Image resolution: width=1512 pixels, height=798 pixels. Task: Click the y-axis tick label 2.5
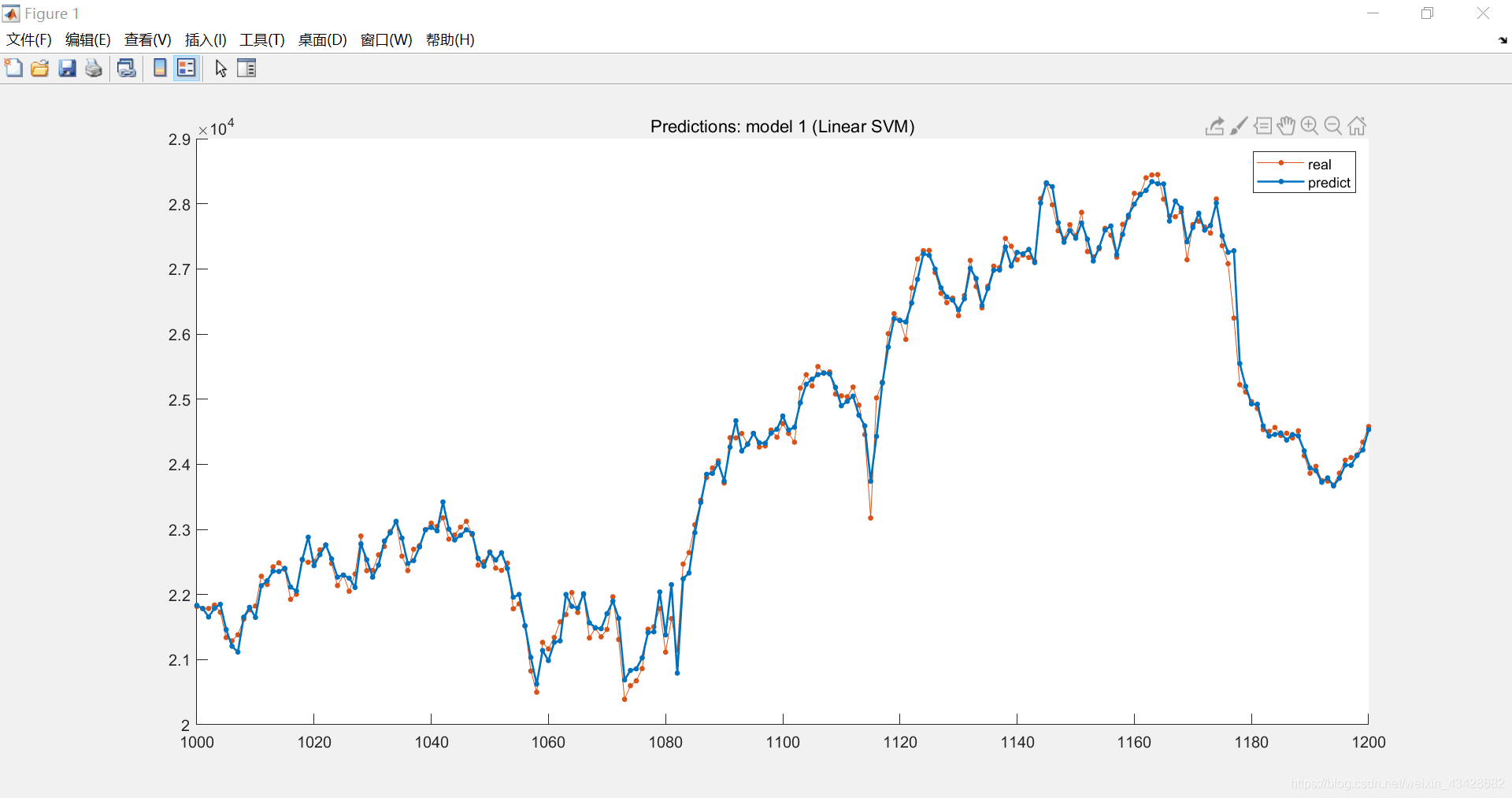click(x=180, y=400)
